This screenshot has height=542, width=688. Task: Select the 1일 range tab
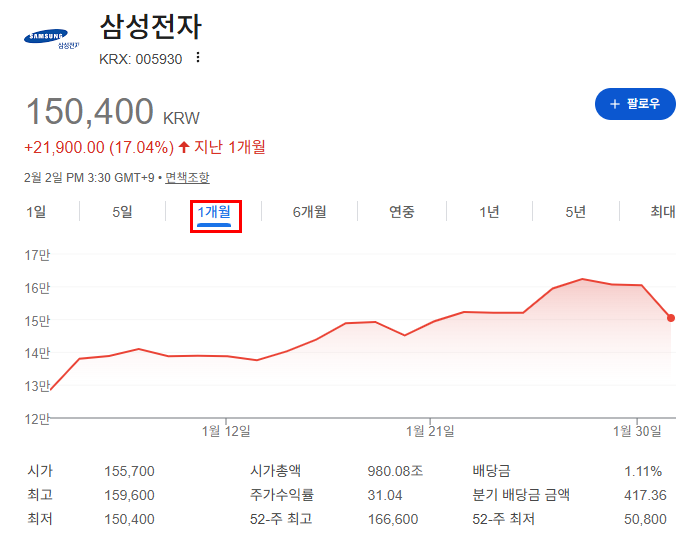(36, 212)
